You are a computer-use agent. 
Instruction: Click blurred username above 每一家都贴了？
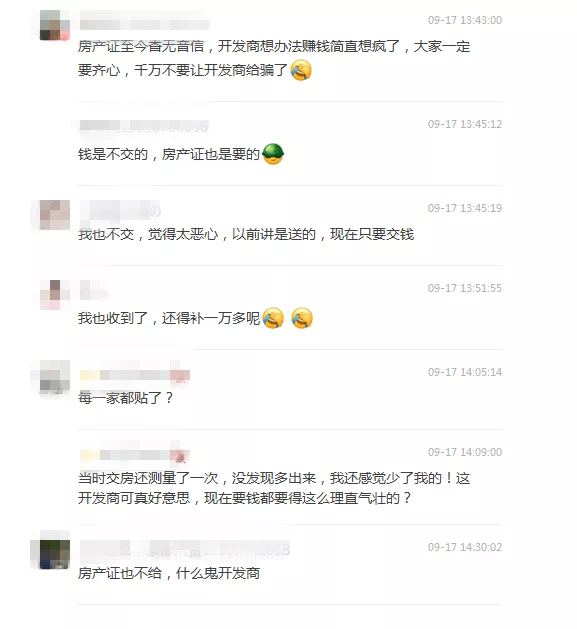(134, 375)
